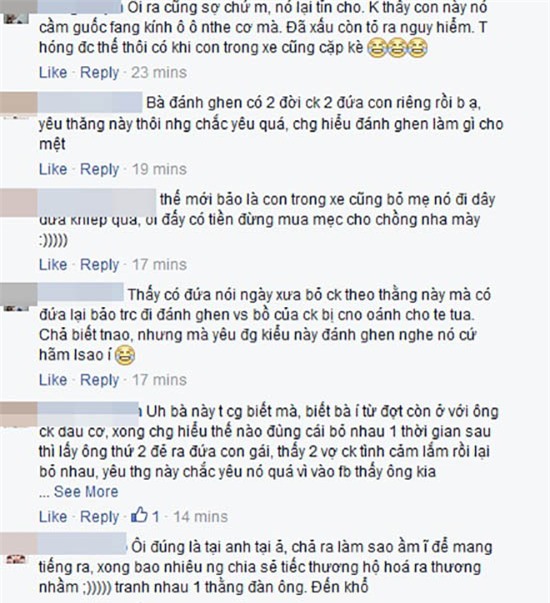Like the 'Thấy có đứa nói' comment
The image size is (550, 603).
(53, 380)
